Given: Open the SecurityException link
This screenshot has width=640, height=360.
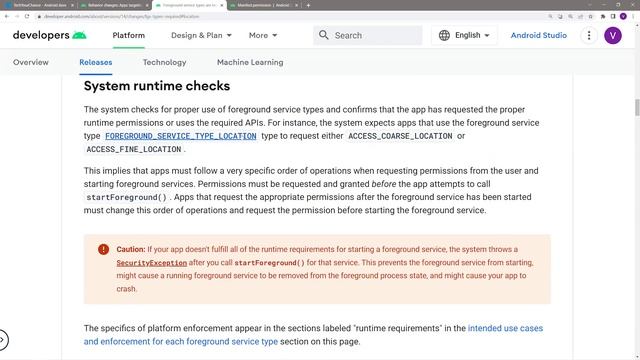Looking at the screenshot, I should [x=151, y=263].
